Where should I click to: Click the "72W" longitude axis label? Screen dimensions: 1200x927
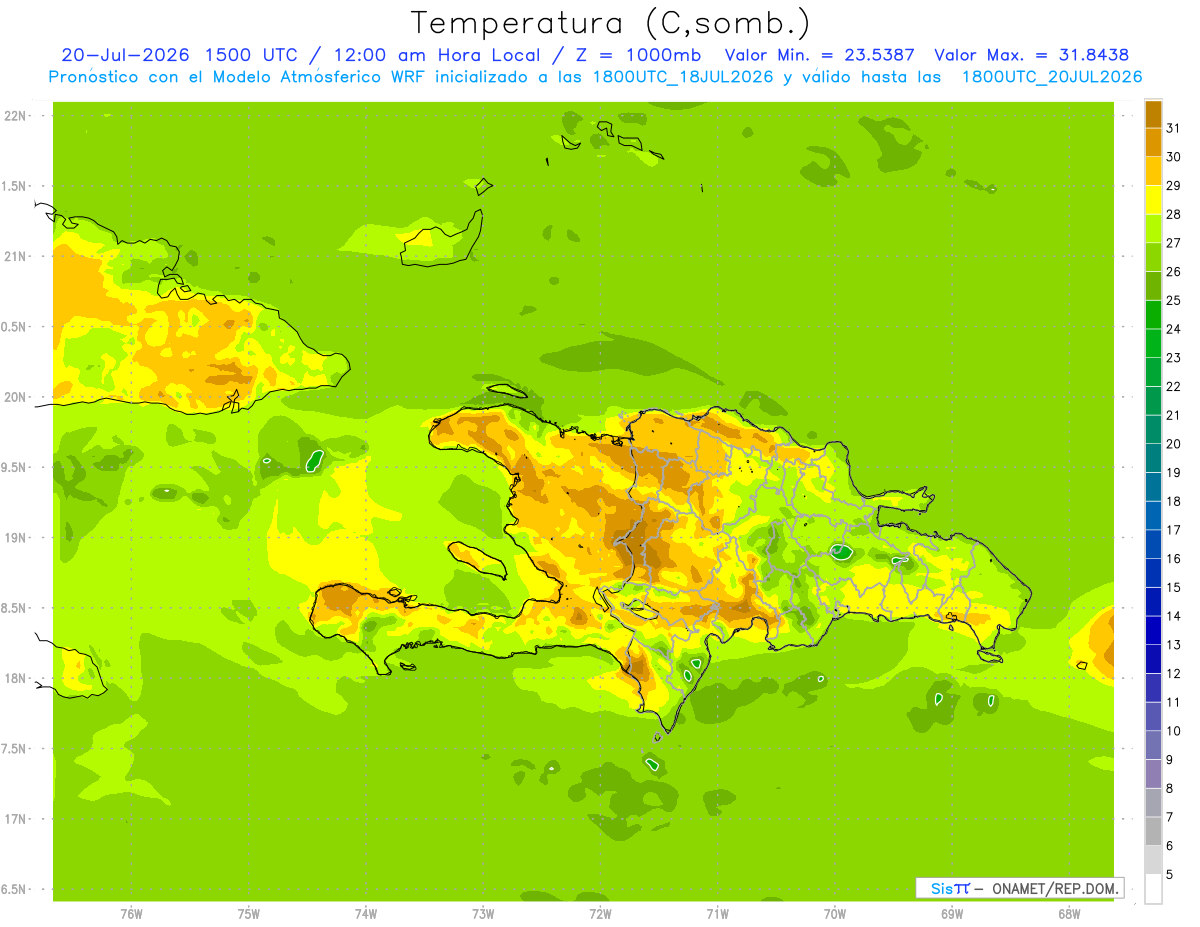coord(600,914)
